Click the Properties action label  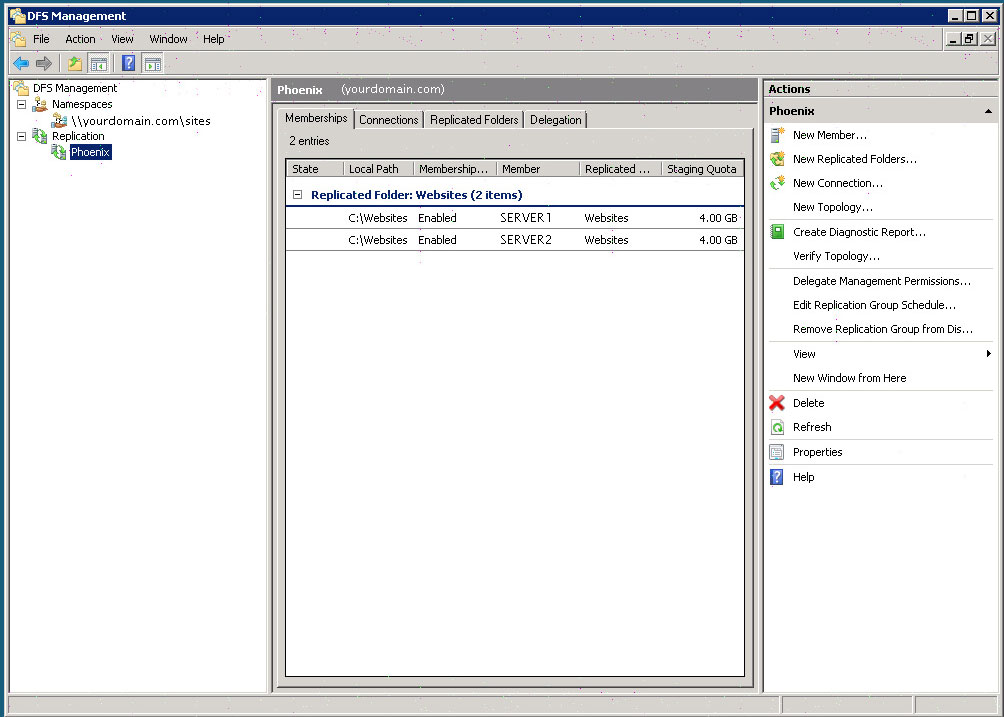click(817, 452)
